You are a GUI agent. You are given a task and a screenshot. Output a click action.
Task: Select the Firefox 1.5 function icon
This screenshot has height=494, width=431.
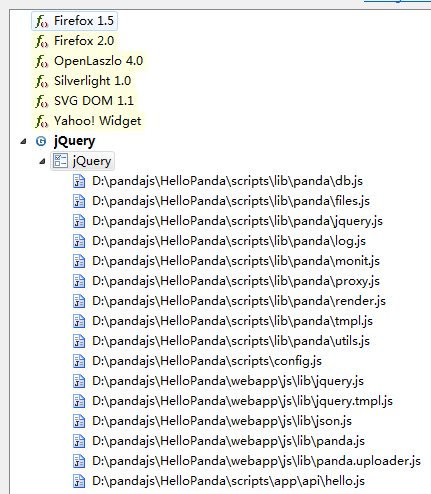[42, 21]
